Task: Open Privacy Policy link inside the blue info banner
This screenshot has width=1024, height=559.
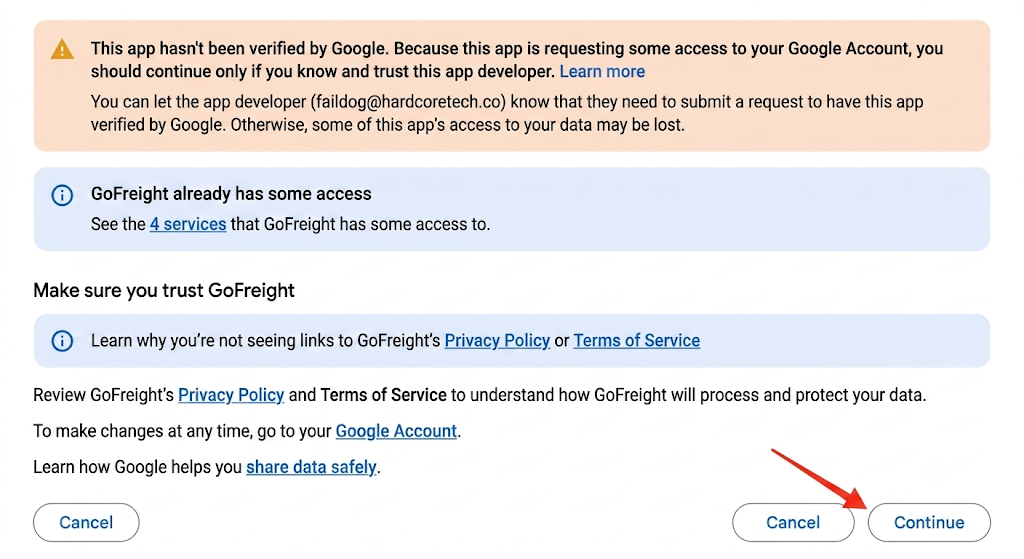Action: (497, 340)
